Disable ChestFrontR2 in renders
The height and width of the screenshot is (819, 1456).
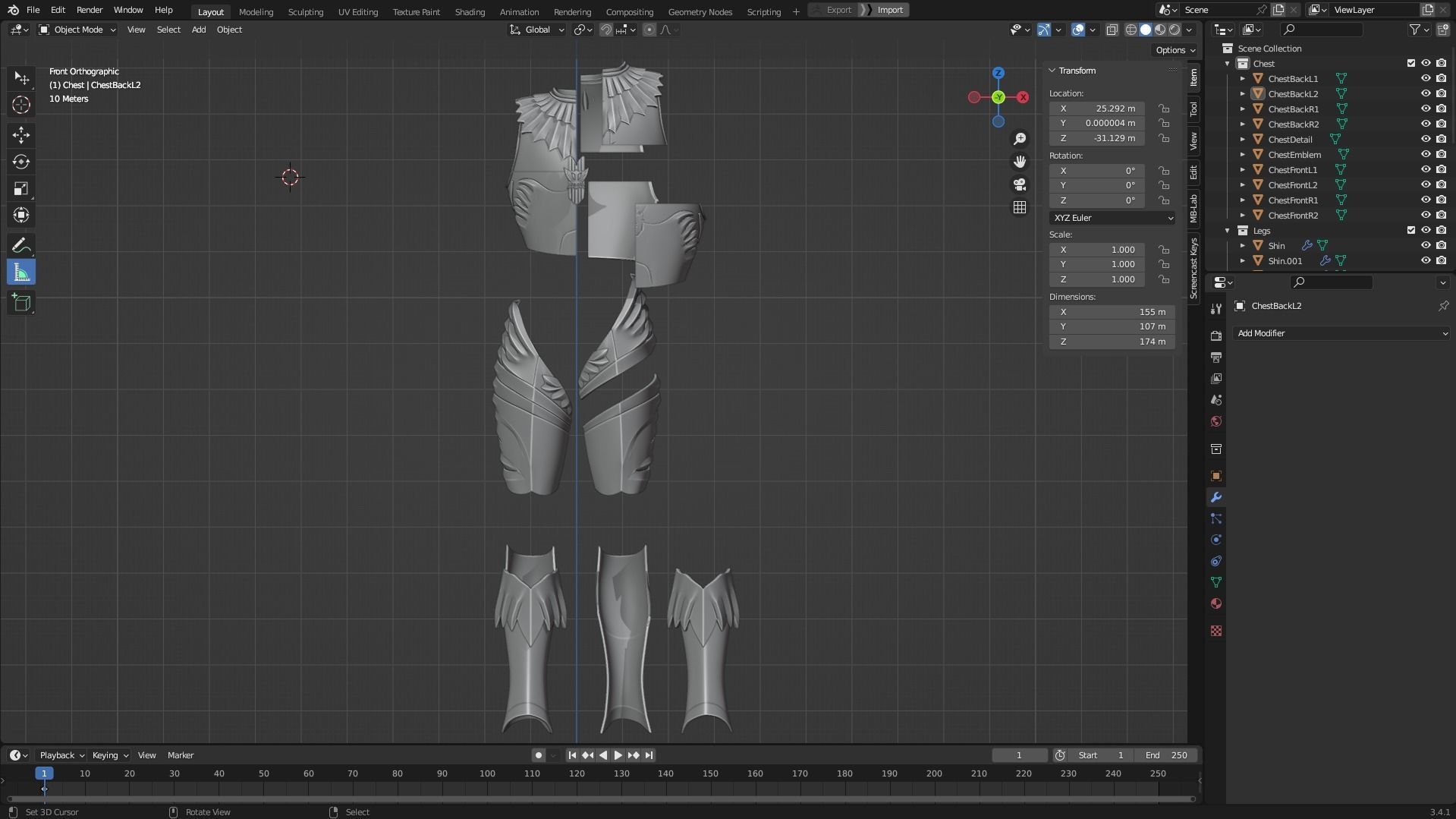(x=1440, y=215)
